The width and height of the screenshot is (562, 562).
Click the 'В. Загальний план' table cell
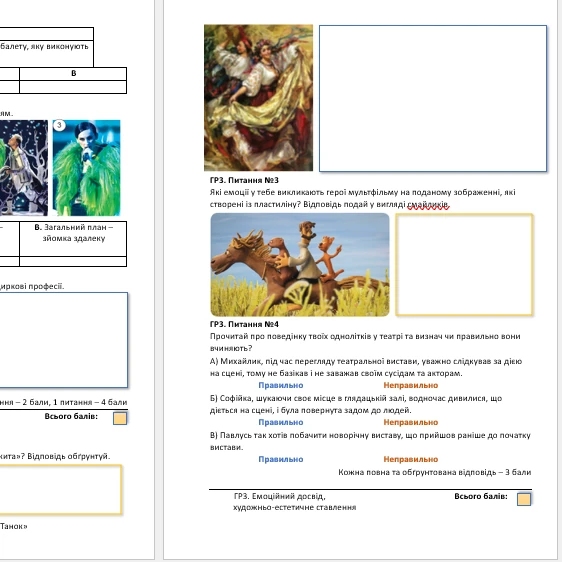73,239
